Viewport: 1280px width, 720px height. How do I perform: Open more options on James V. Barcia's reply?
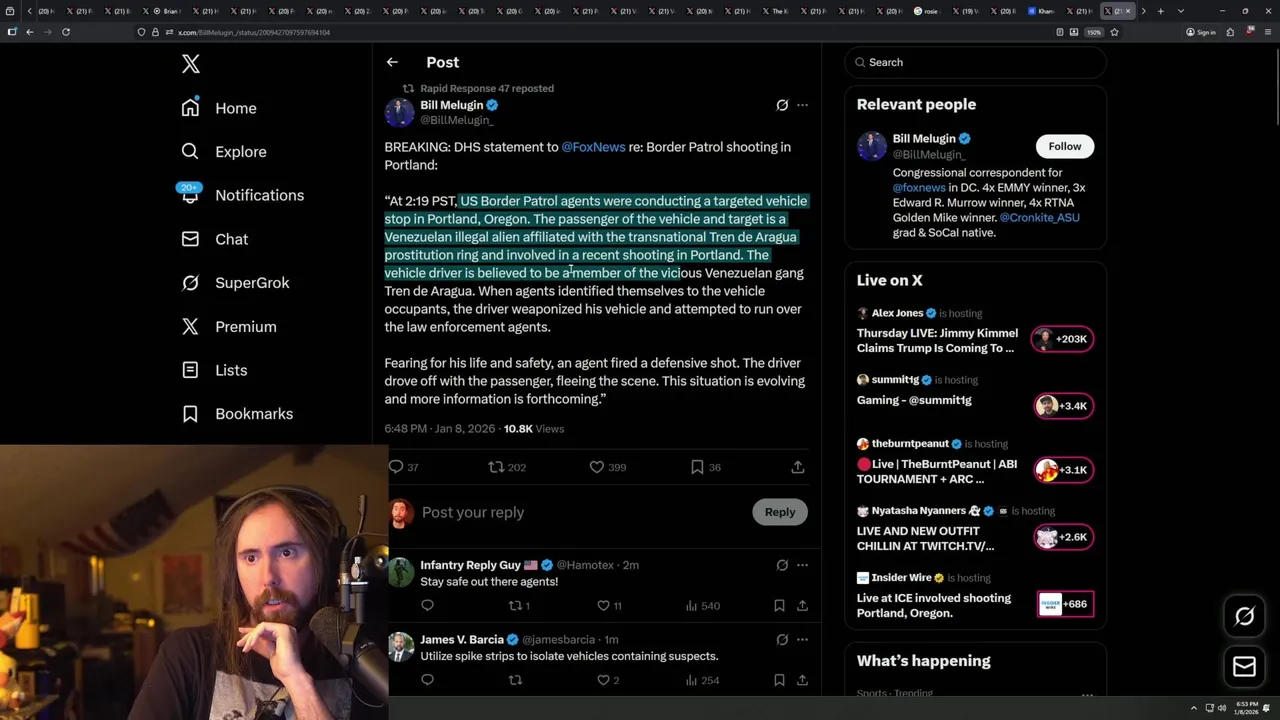802,639
